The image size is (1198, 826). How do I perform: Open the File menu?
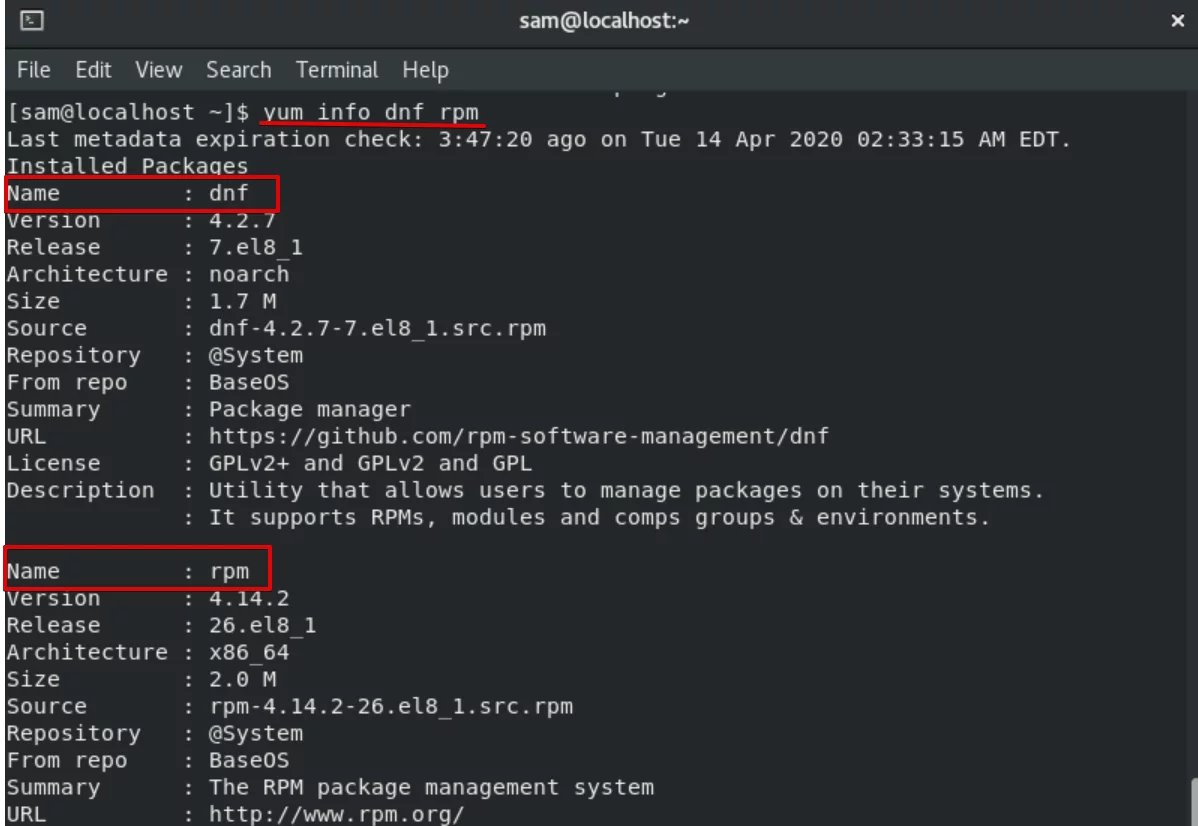tap(34, 70)
